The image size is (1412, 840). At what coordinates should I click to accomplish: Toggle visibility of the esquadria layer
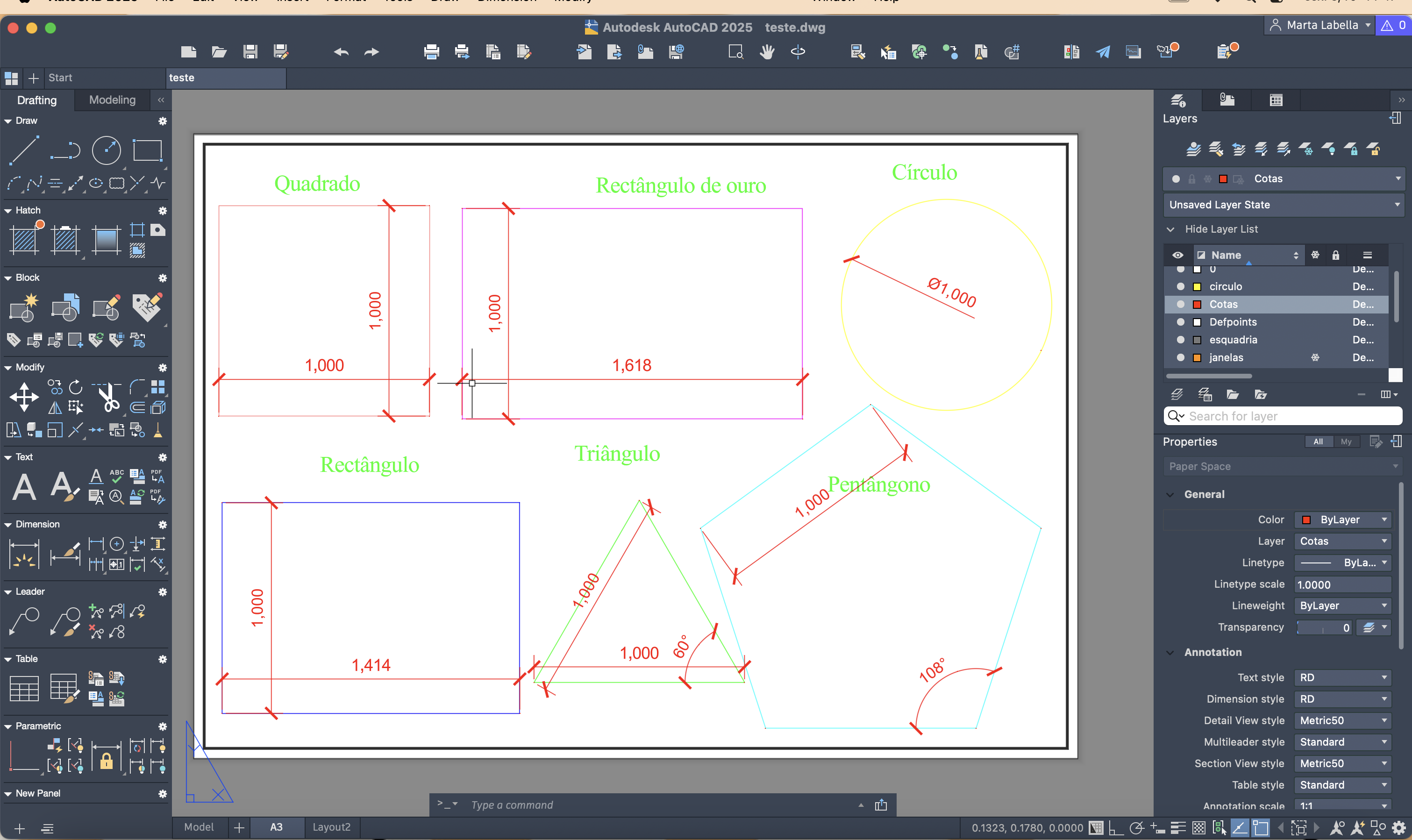[1181, 340]
